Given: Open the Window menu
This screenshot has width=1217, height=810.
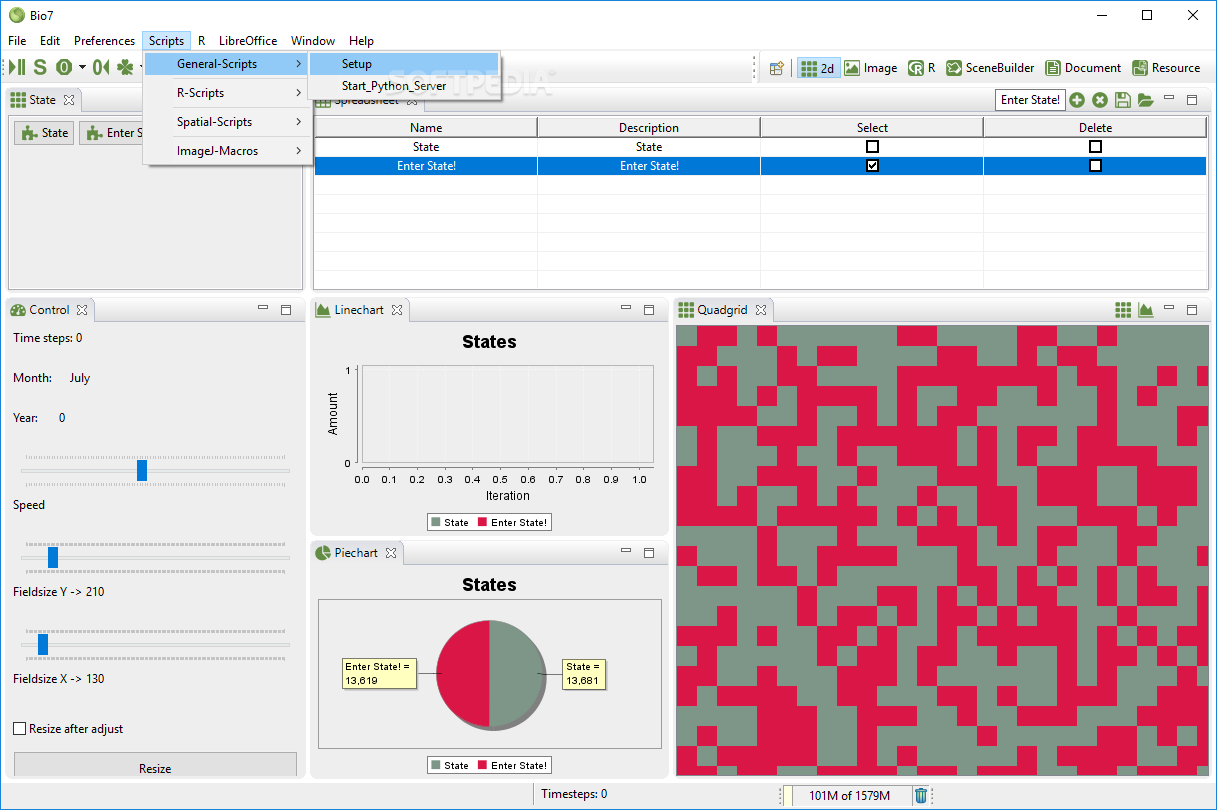Looking at the screenshot, I should pyautogui.click(x=313, y=41).
